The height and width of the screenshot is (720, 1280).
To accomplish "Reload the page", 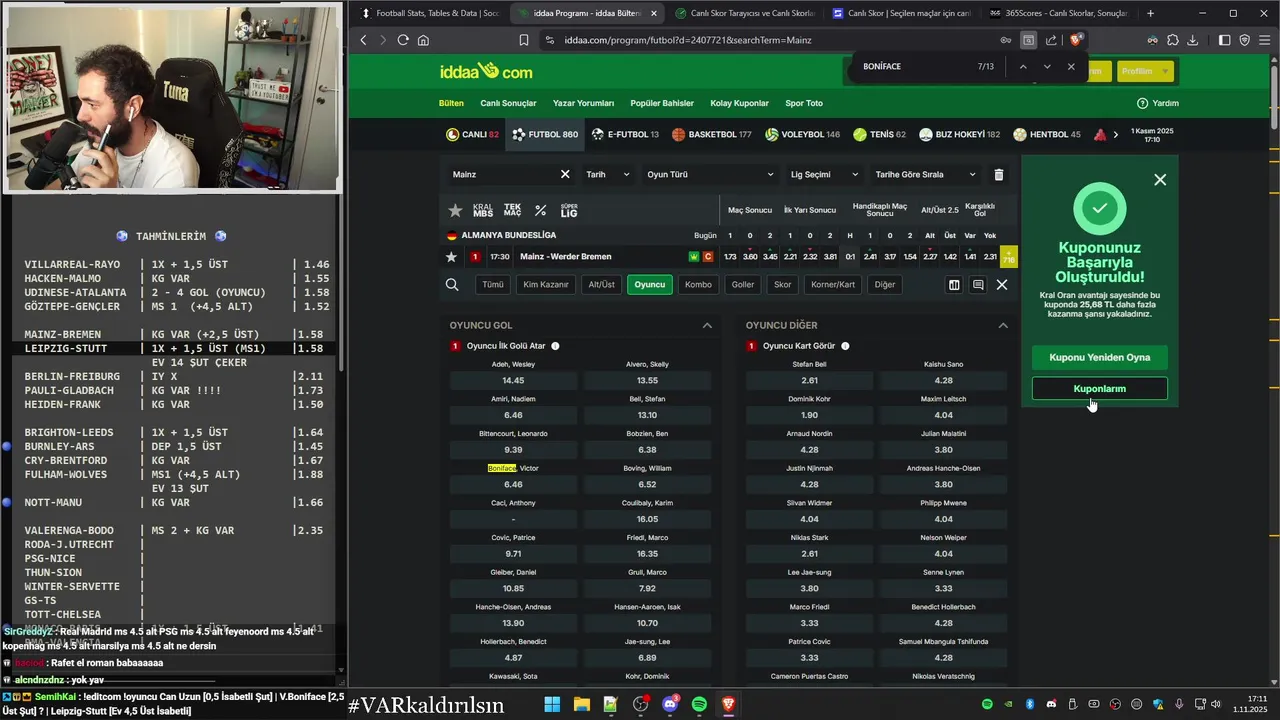I will click(x=403, y=40).
